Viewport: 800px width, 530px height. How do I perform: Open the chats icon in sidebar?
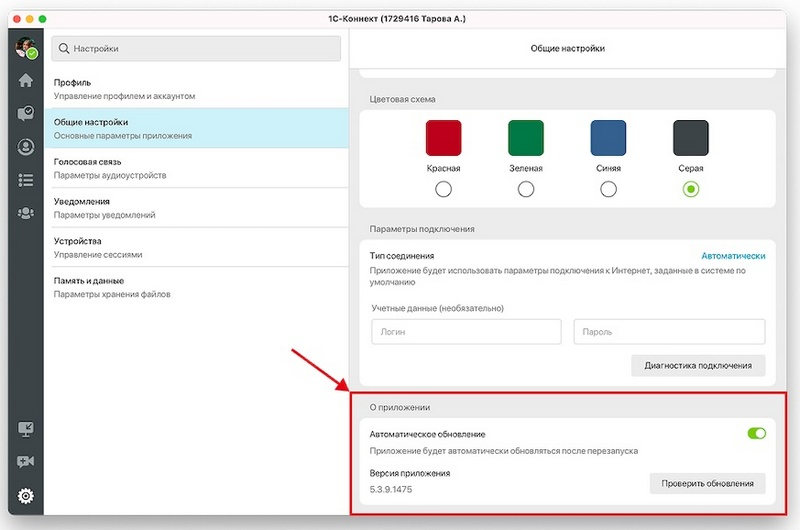coord(26,114)
